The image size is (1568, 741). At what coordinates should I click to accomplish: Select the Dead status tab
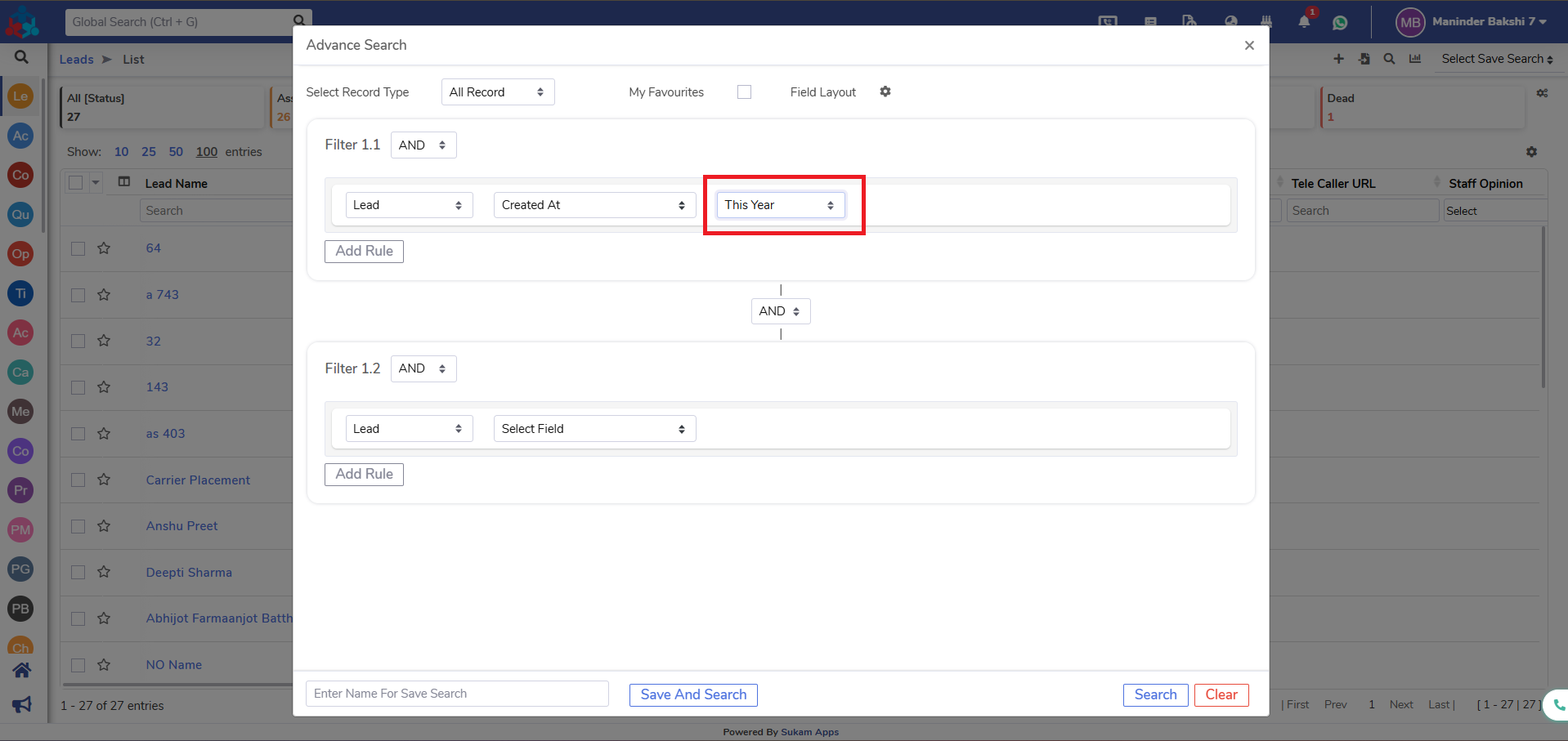coord(1422,107)
